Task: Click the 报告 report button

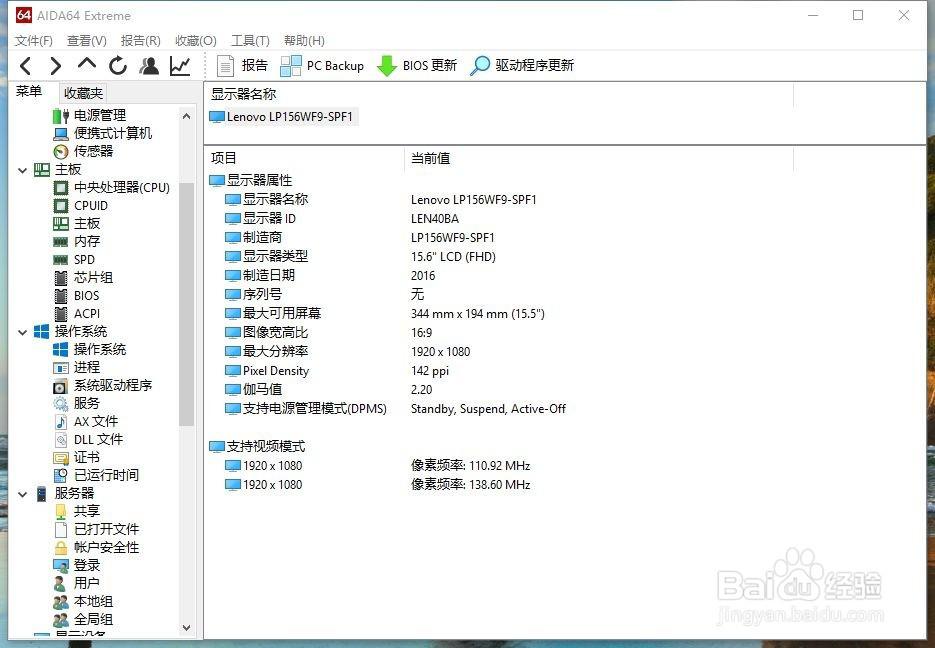Action: (243, 66)
